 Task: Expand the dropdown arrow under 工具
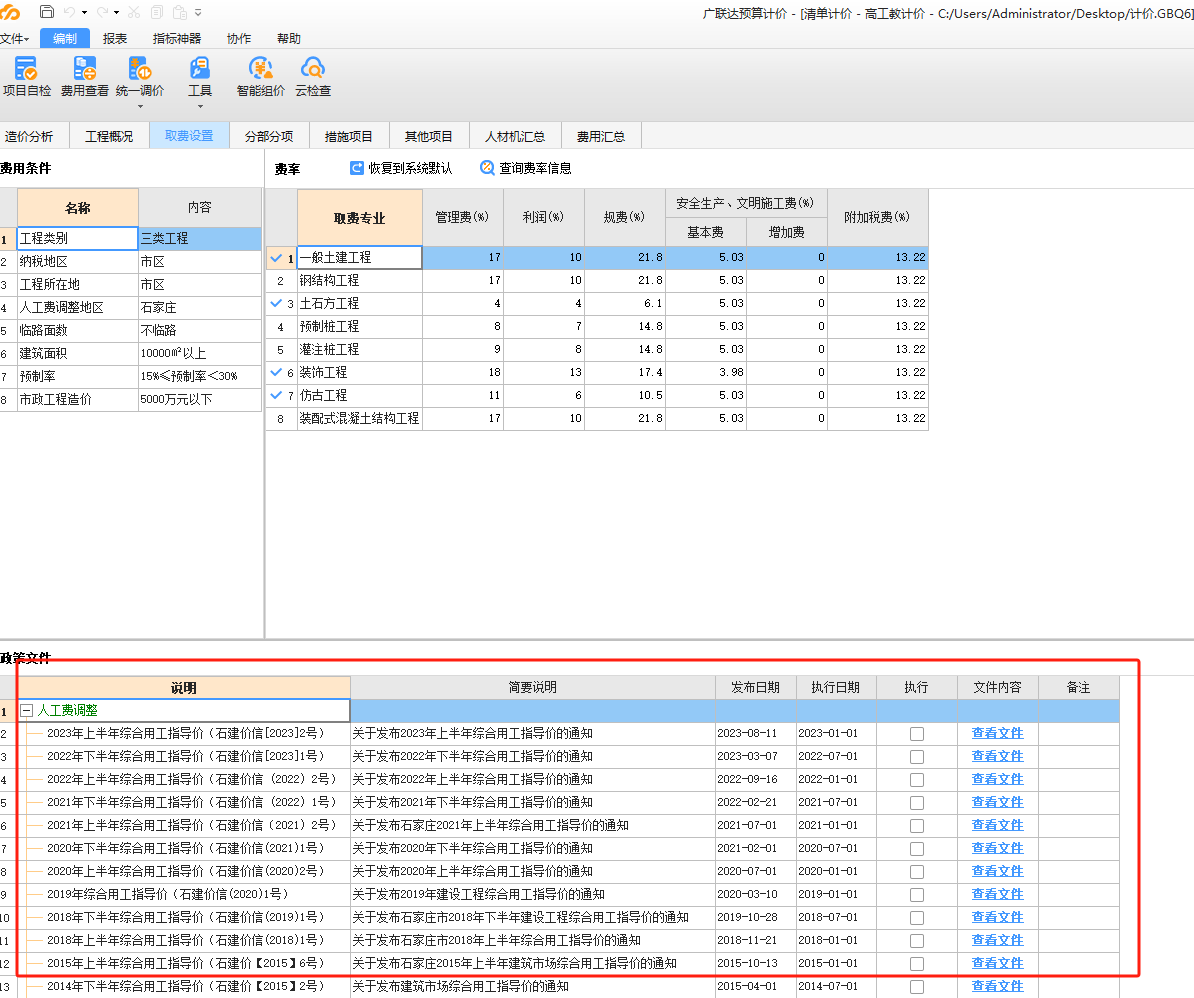pyautogui.click(x=200, y=107)
